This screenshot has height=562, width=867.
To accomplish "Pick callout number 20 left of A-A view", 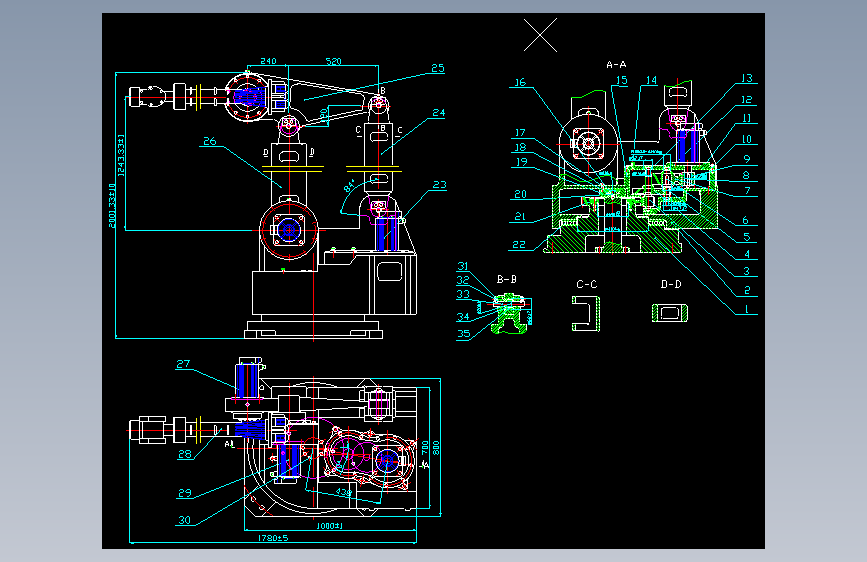I will click(520, 194).
